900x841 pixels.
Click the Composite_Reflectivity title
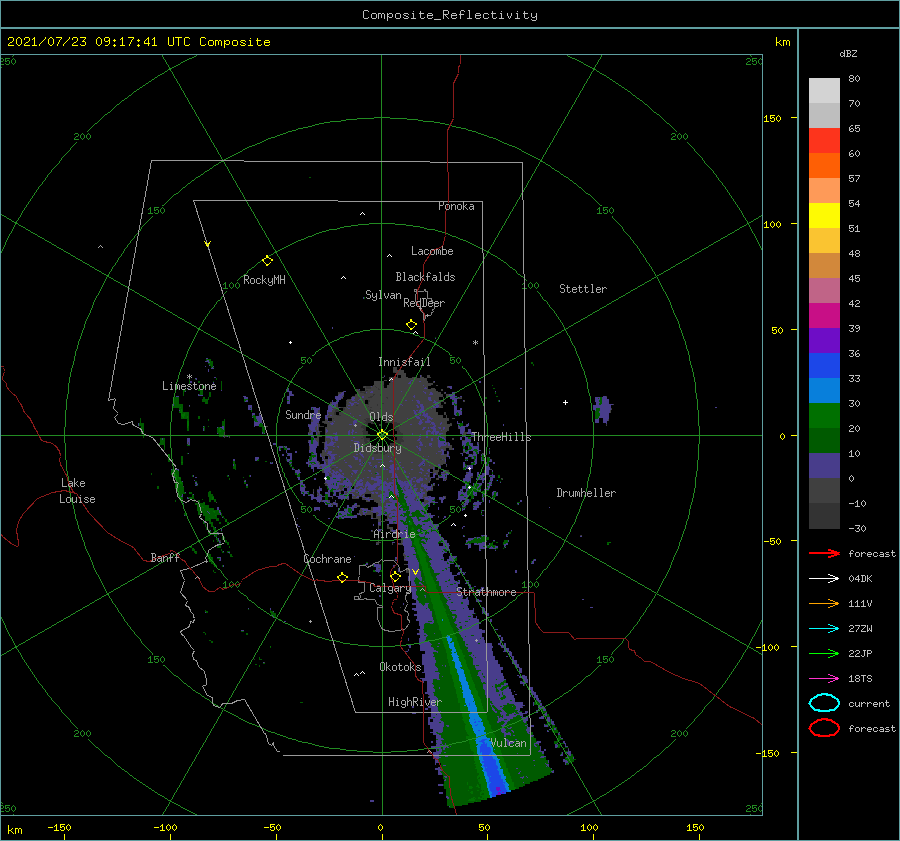[x=450, y=15]
